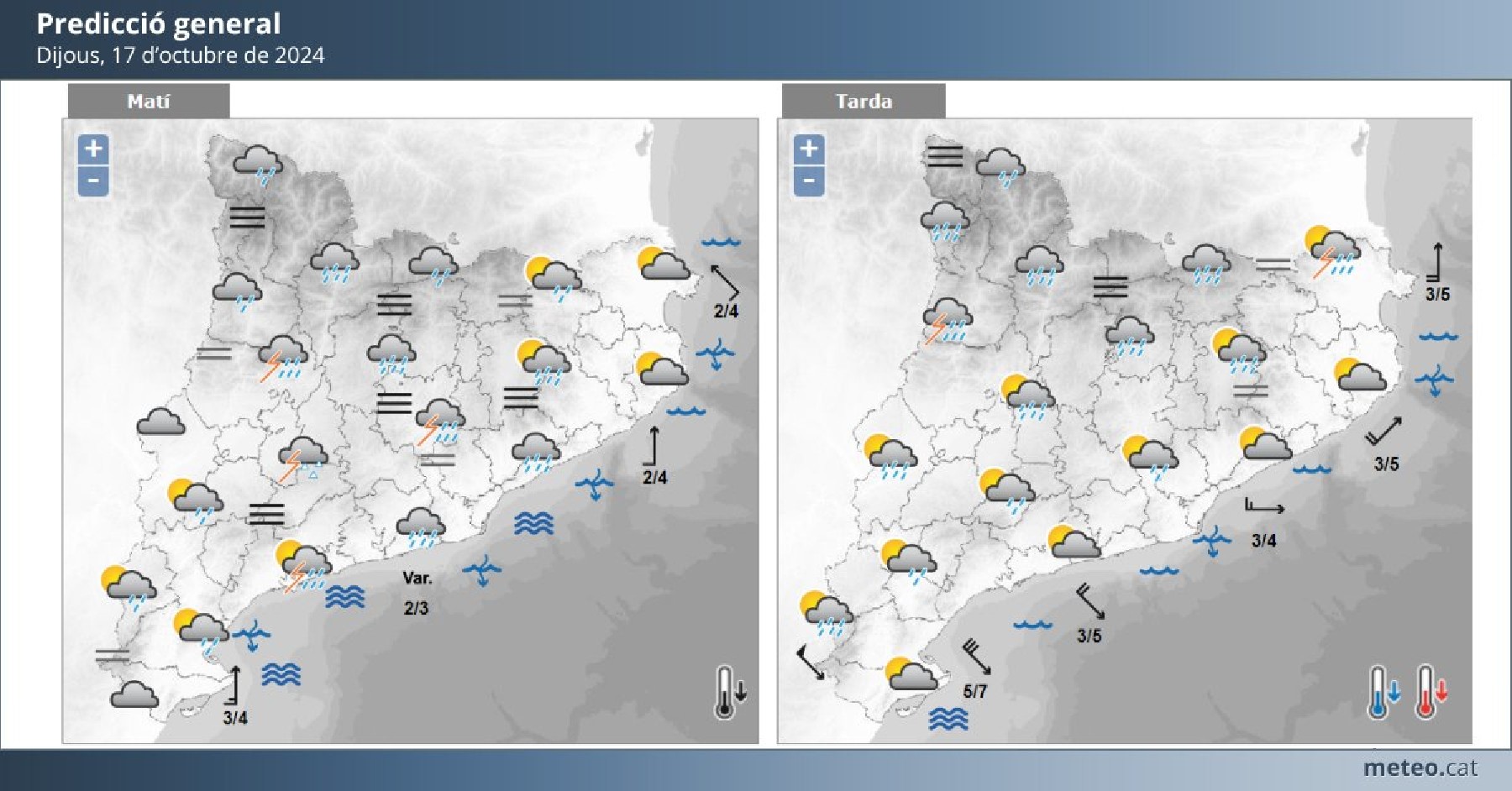This screenshot has height=791, width=1512.
Task: Click the 3/4 wind arrow on Matí map
Action: (234, 686)
